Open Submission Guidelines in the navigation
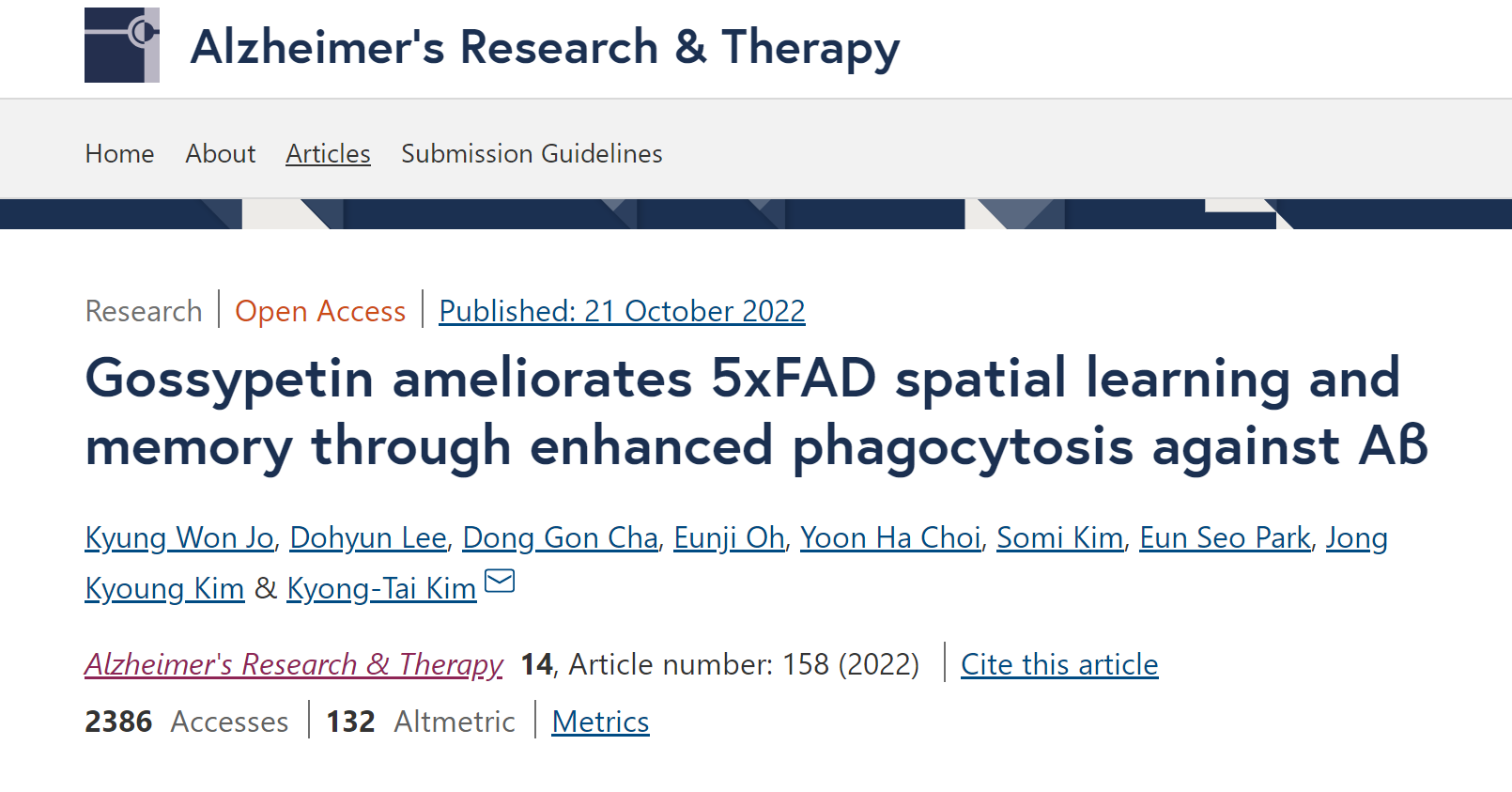The image size is (1512, 792). 532,153
